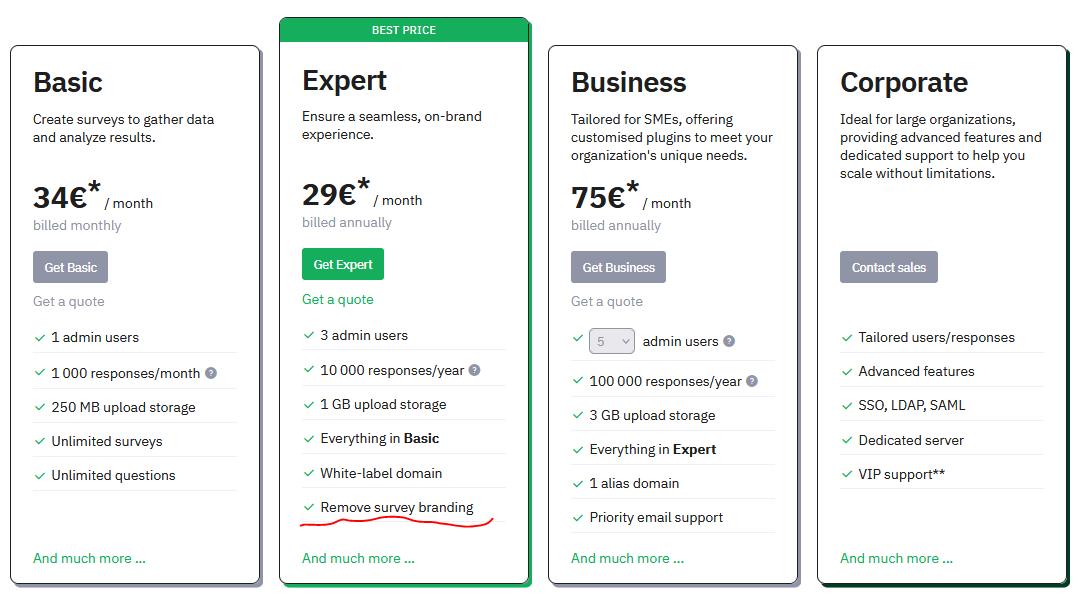The width and height of the screenshot is (1078, 597).
Task: Expand And much more in Corporate plan
Action: point(896,558)
